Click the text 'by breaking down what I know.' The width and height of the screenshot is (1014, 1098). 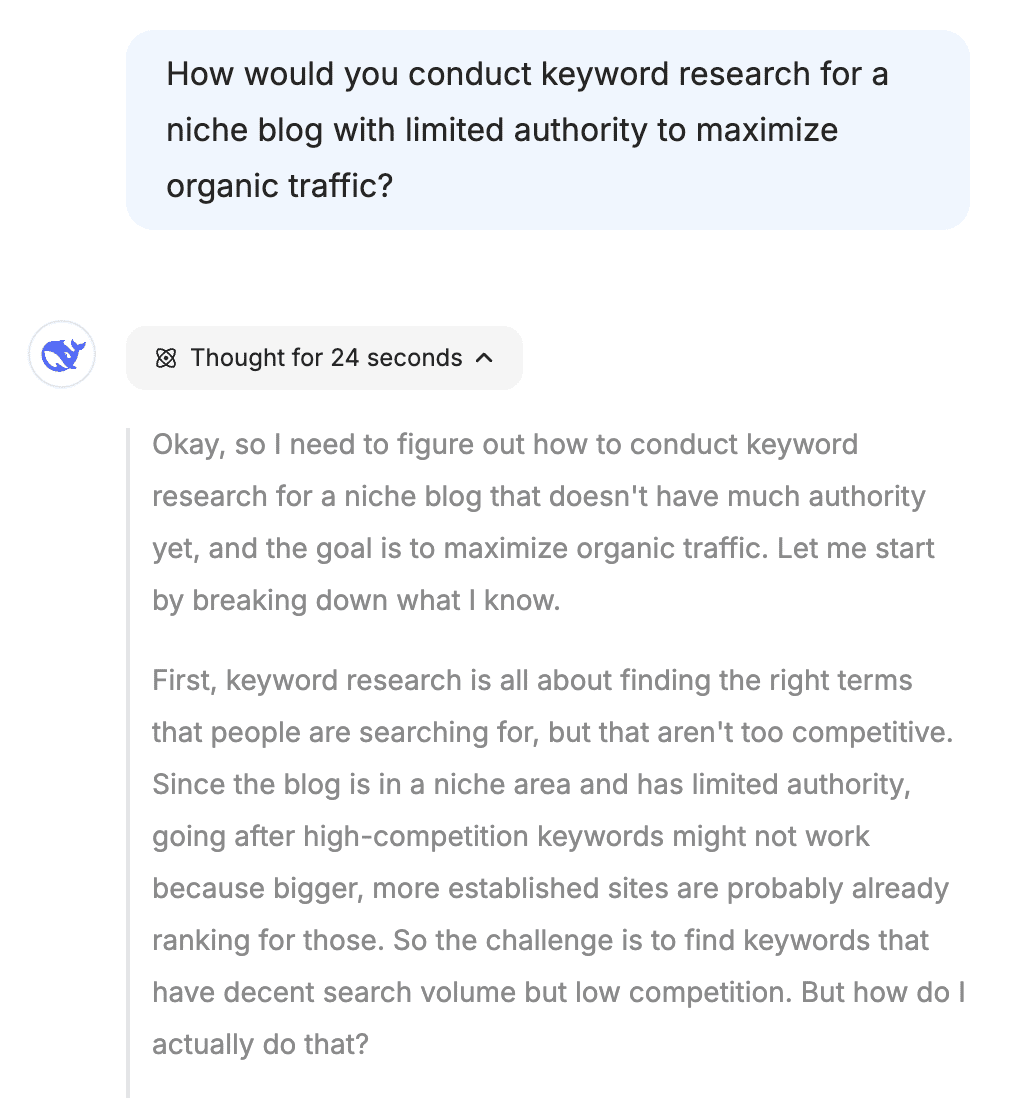coord(356,601)
